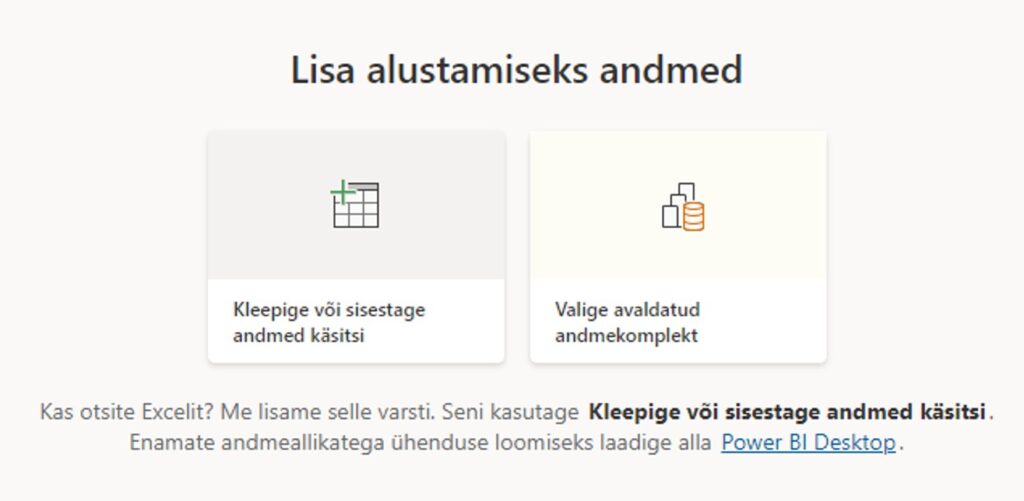Open the Power BI Desktop download link
Screen dimensions: 1024x501
point(808,442)
